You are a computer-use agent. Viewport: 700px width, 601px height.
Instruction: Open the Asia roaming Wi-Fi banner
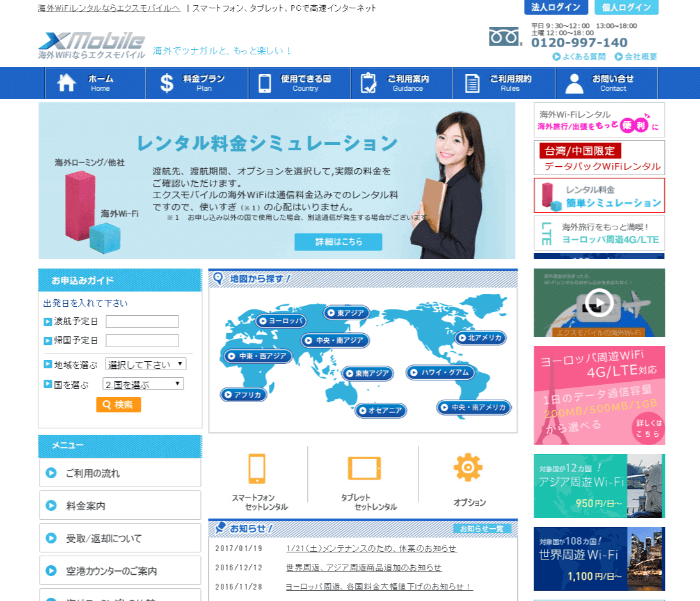click(x=599, y=487)
